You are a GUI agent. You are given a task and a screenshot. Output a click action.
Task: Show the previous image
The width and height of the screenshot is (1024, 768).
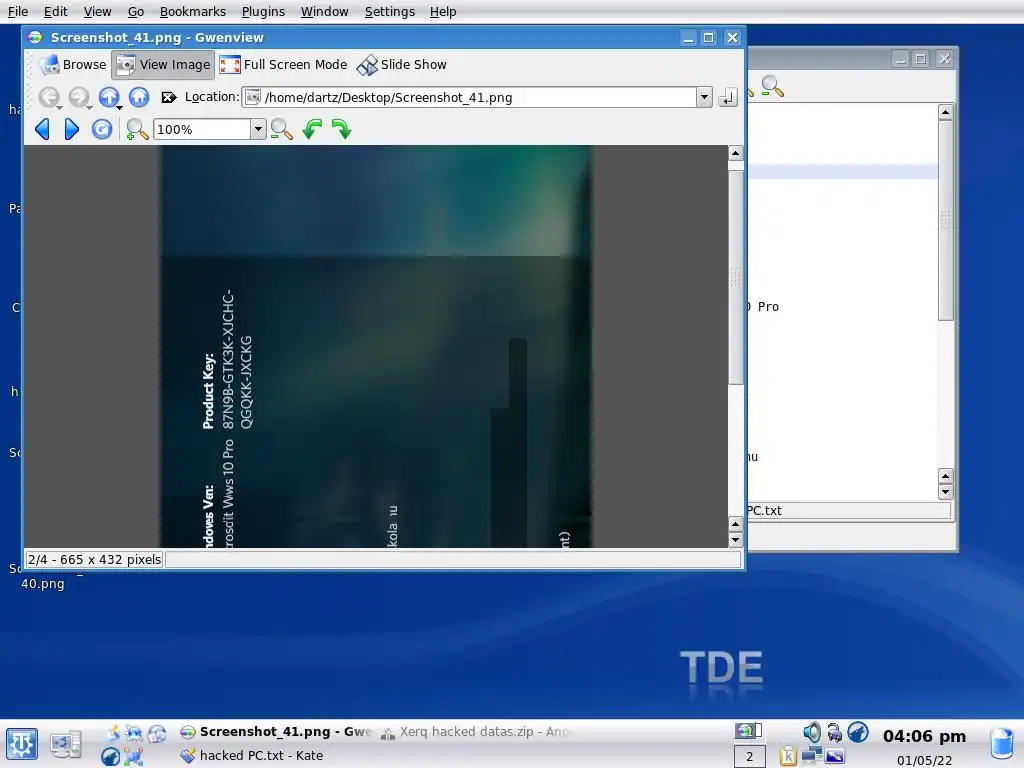pyautogui.click(x=42, y=129)
